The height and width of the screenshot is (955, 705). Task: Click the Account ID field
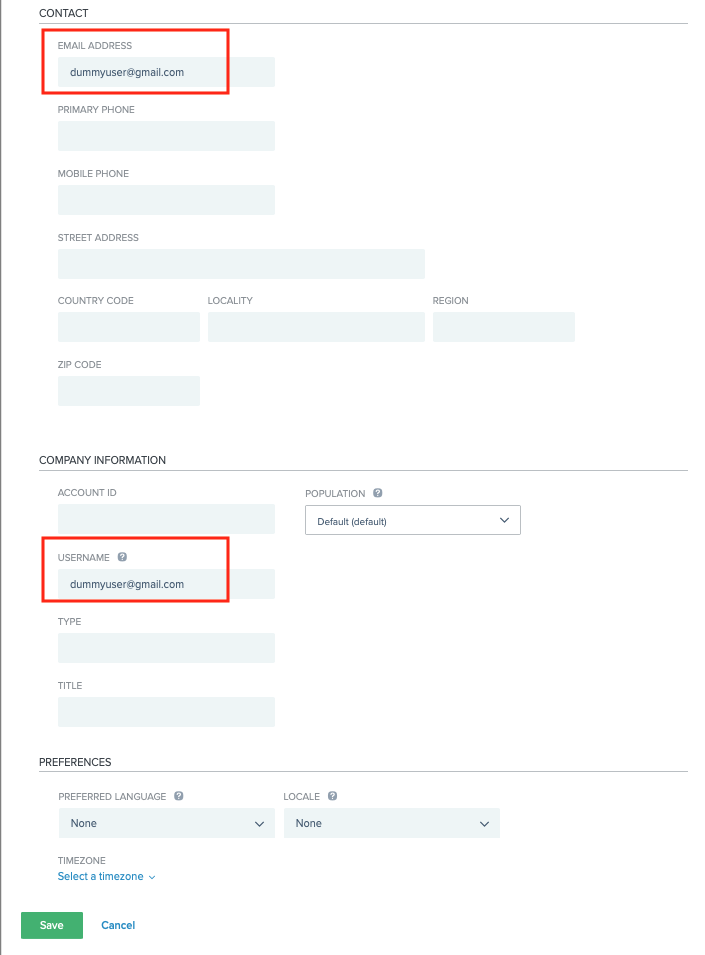pyautogui.click(x=166, y=518)
